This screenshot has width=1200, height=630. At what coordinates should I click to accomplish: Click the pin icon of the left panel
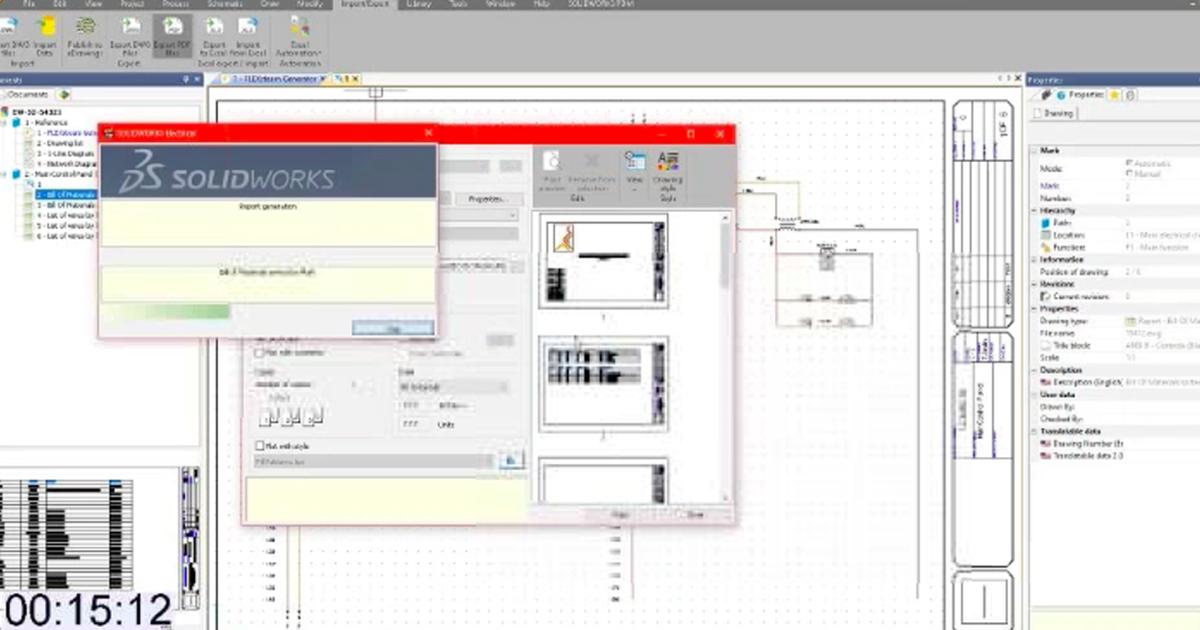[x=185, y=79]
